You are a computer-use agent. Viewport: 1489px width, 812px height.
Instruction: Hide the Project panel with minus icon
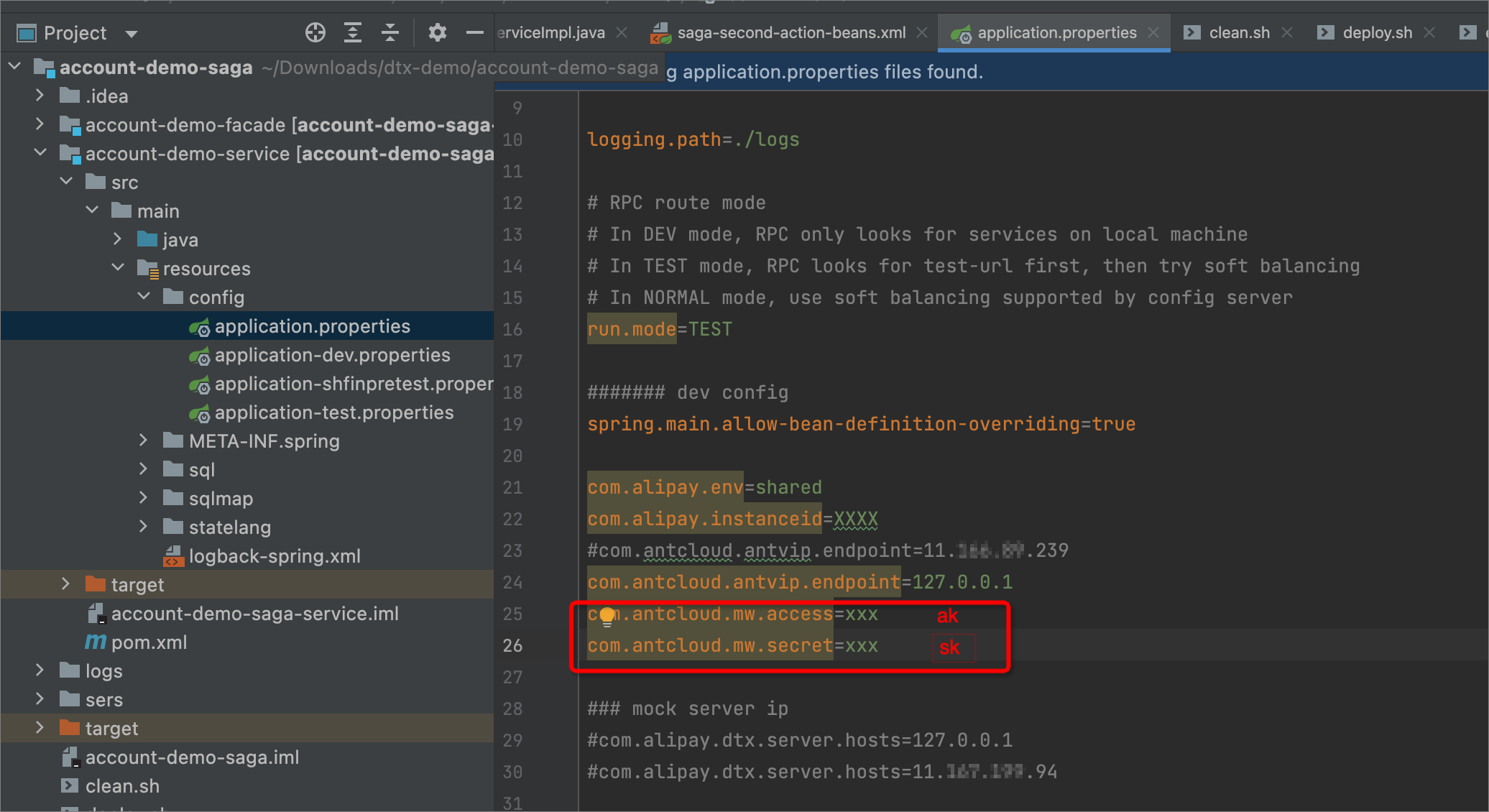click(x=474, y=32)
